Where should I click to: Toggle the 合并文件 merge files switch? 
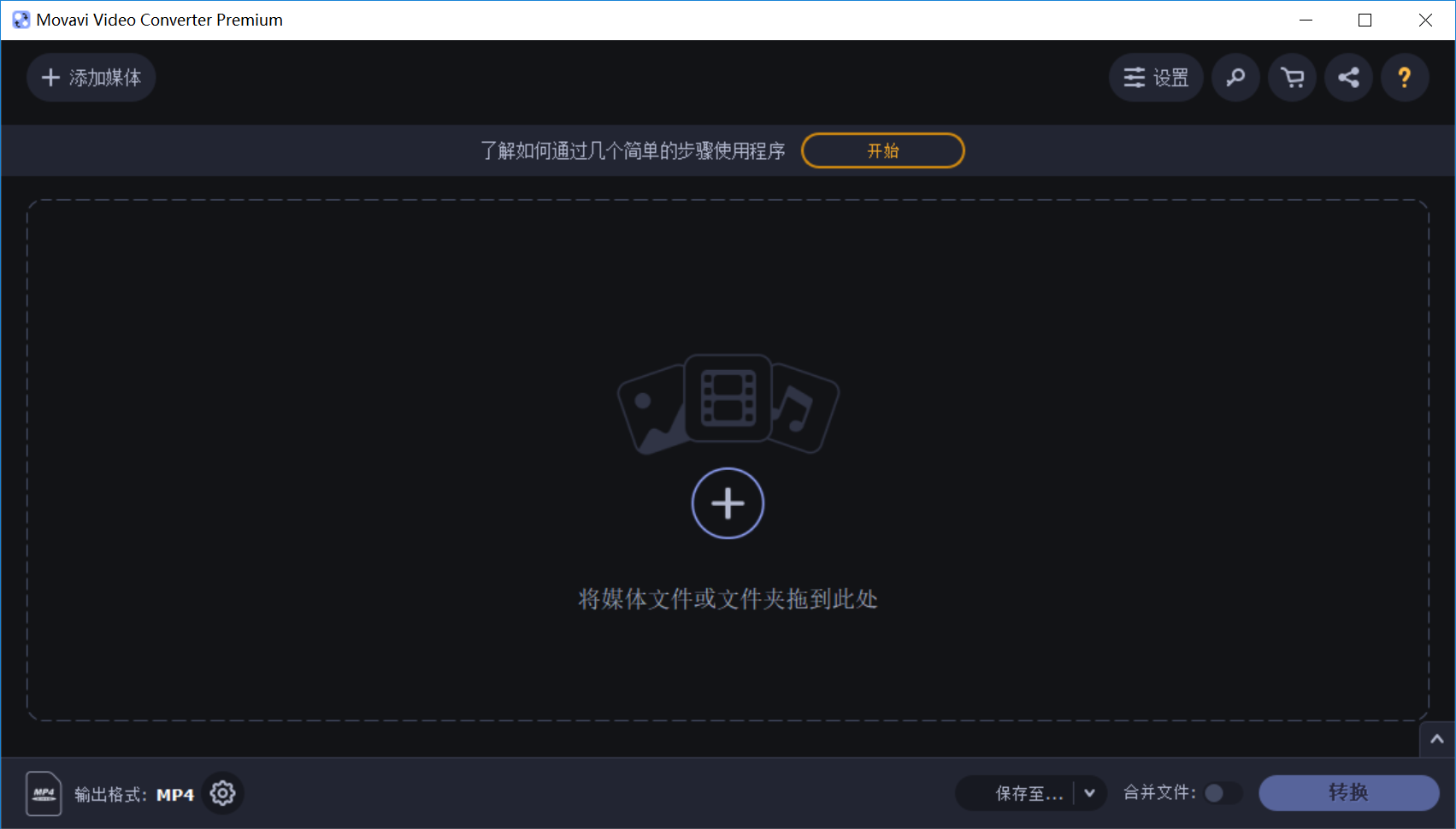tap(1223, 793)
